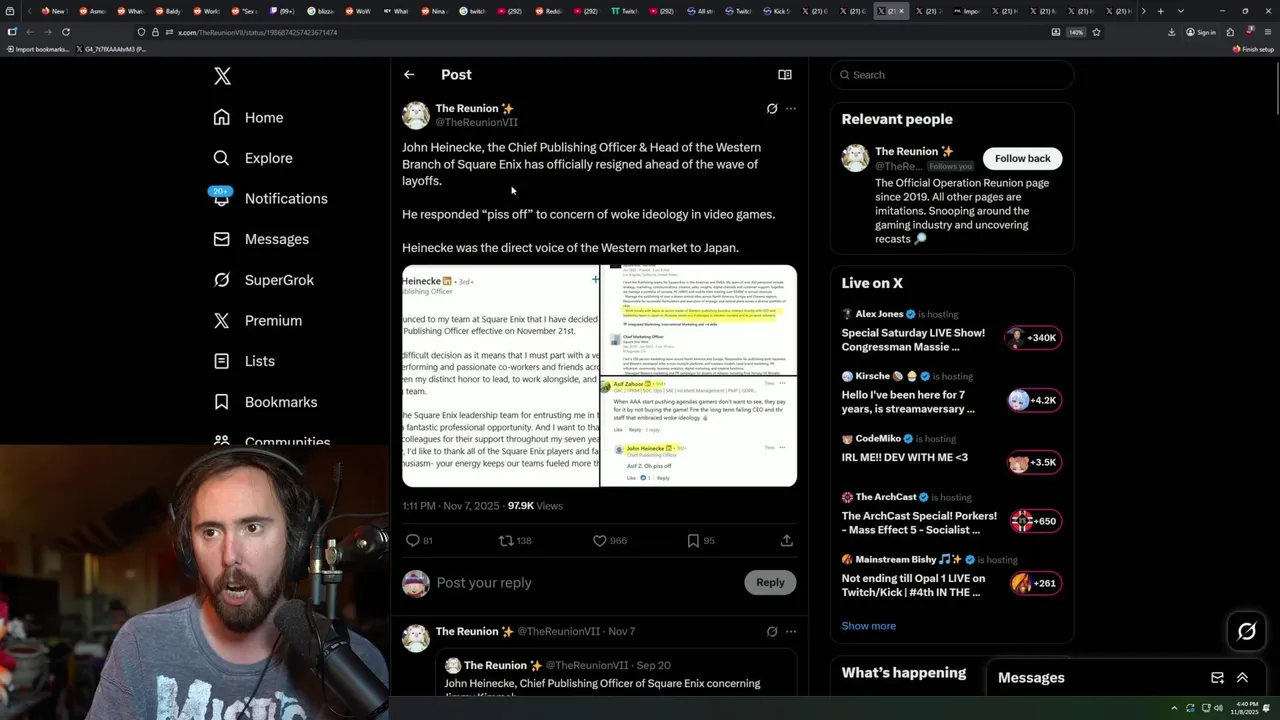Click the Finish setup button

click(1253, 49)
